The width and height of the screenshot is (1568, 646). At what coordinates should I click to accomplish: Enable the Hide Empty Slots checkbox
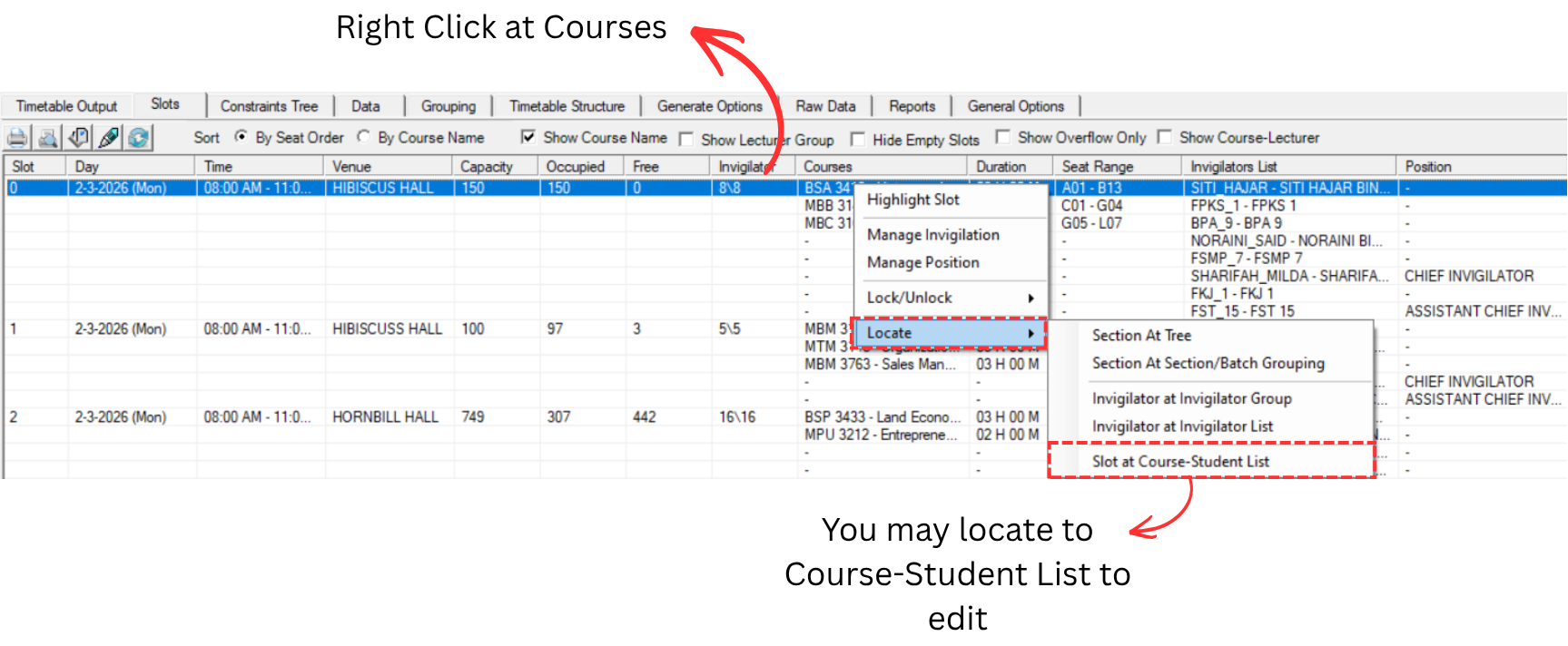(857, 139)
